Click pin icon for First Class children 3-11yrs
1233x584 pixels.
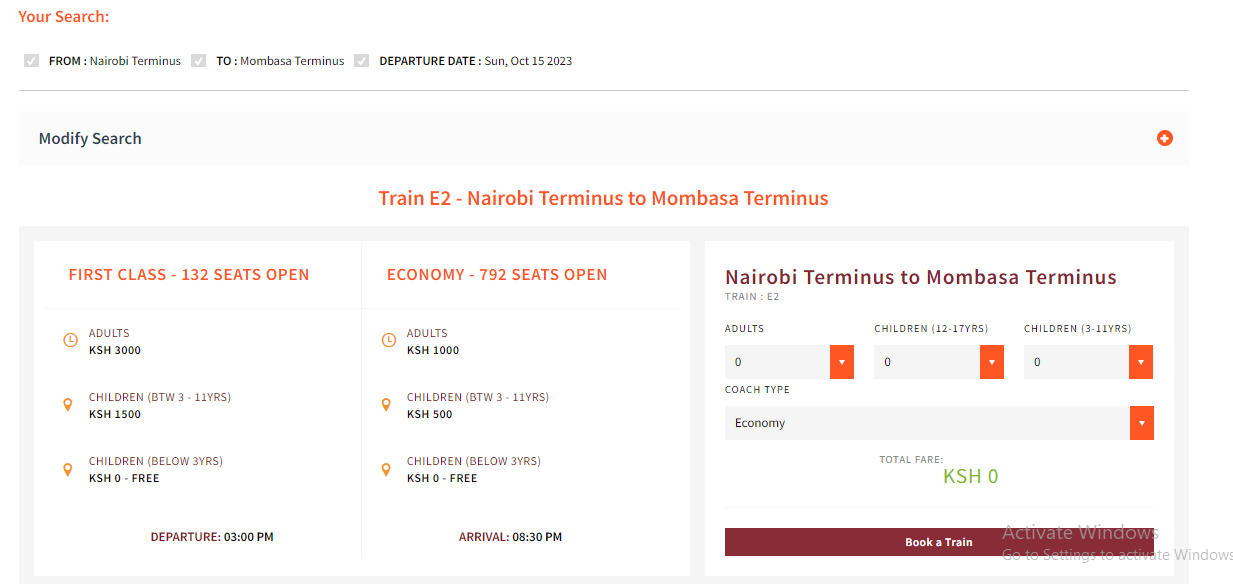point(68,405)
